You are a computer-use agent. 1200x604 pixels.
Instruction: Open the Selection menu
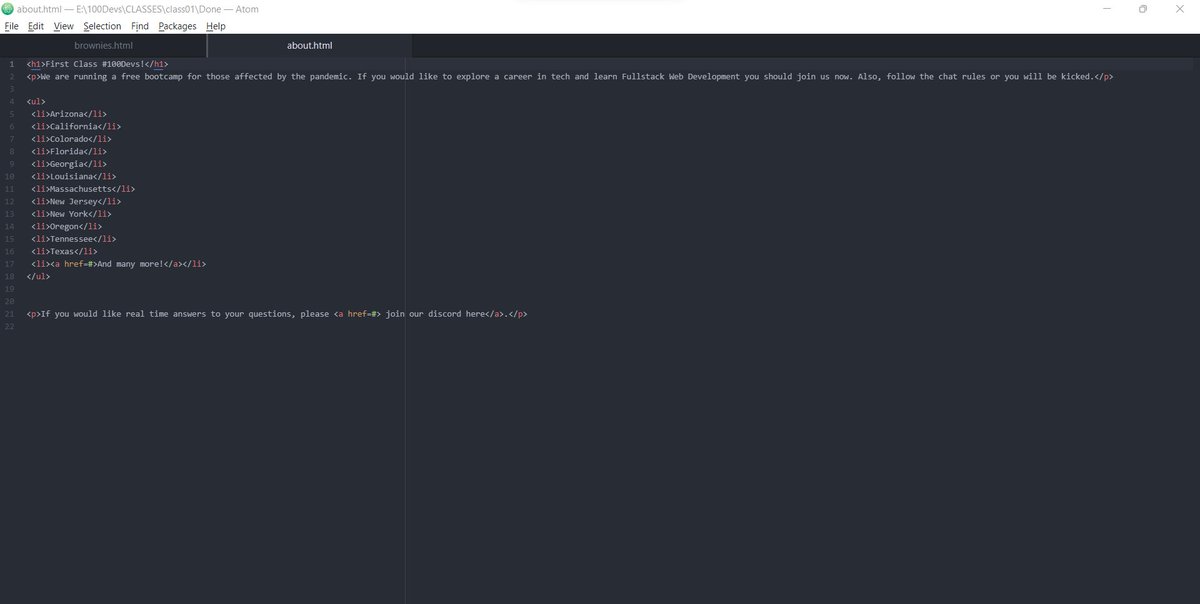(101, 26)
